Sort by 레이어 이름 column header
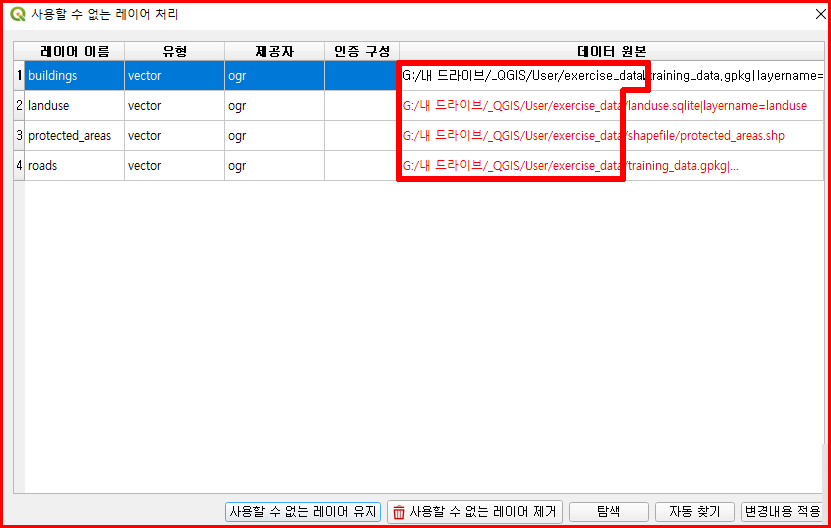The image size is (831, 528). pos(74,51)
